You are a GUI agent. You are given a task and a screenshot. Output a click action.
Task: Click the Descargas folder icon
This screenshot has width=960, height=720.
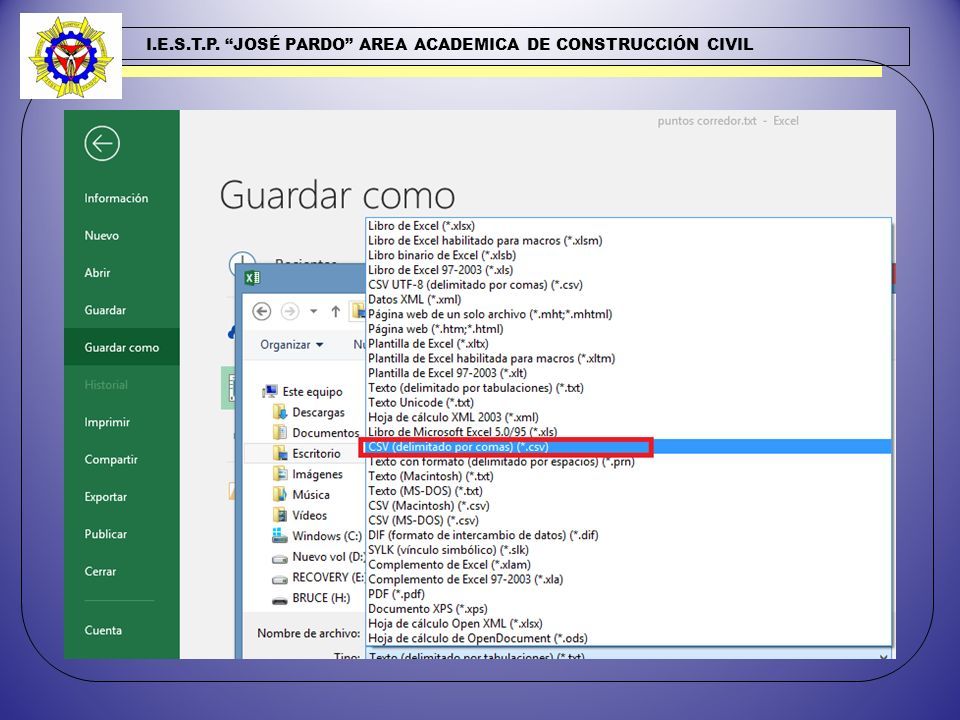coord(280,412)
